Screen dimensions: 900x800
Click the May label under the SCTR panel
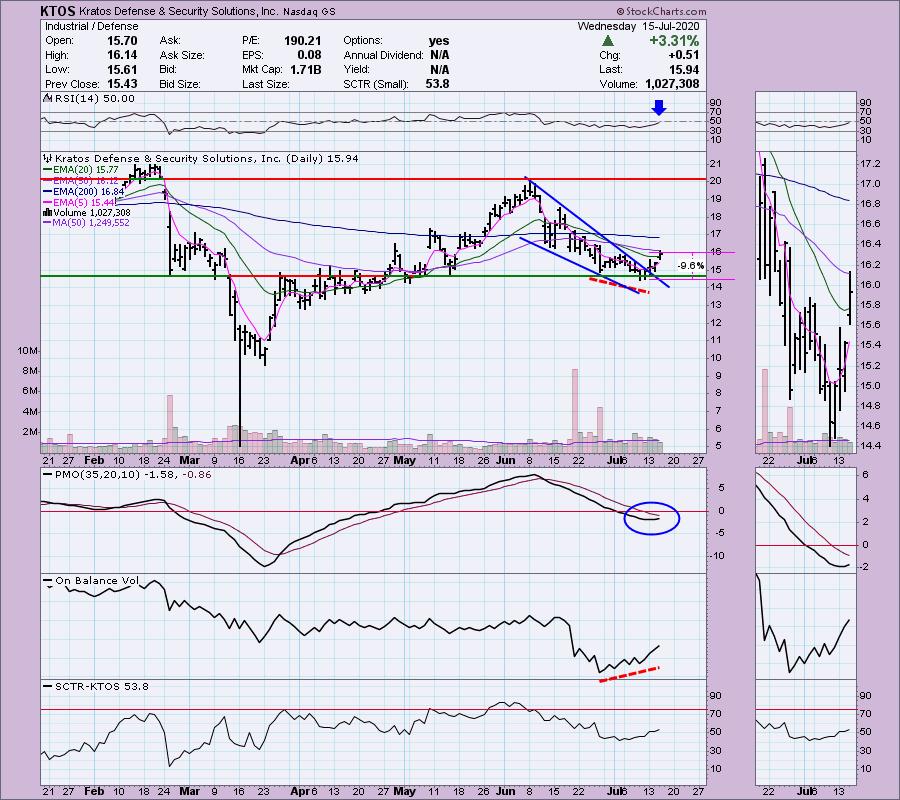pyautogui.click(x=405, y=791)
